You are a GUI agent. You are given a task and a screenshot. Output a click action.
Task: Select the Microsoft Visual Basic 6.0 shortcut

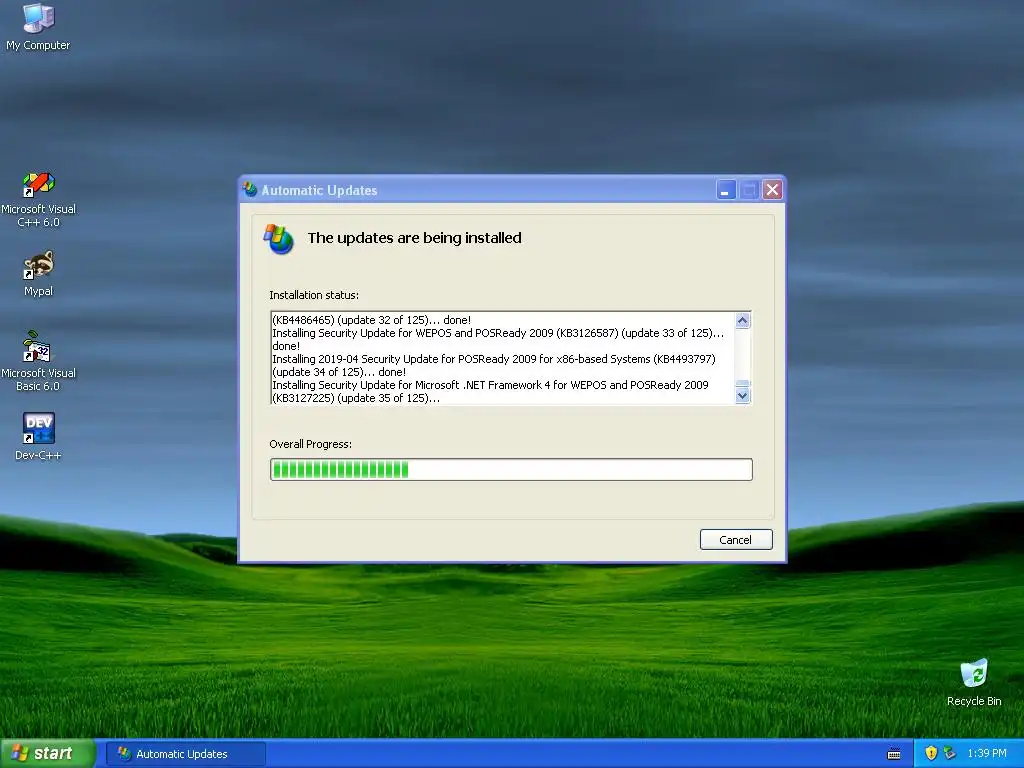click(x=38, y=361)
